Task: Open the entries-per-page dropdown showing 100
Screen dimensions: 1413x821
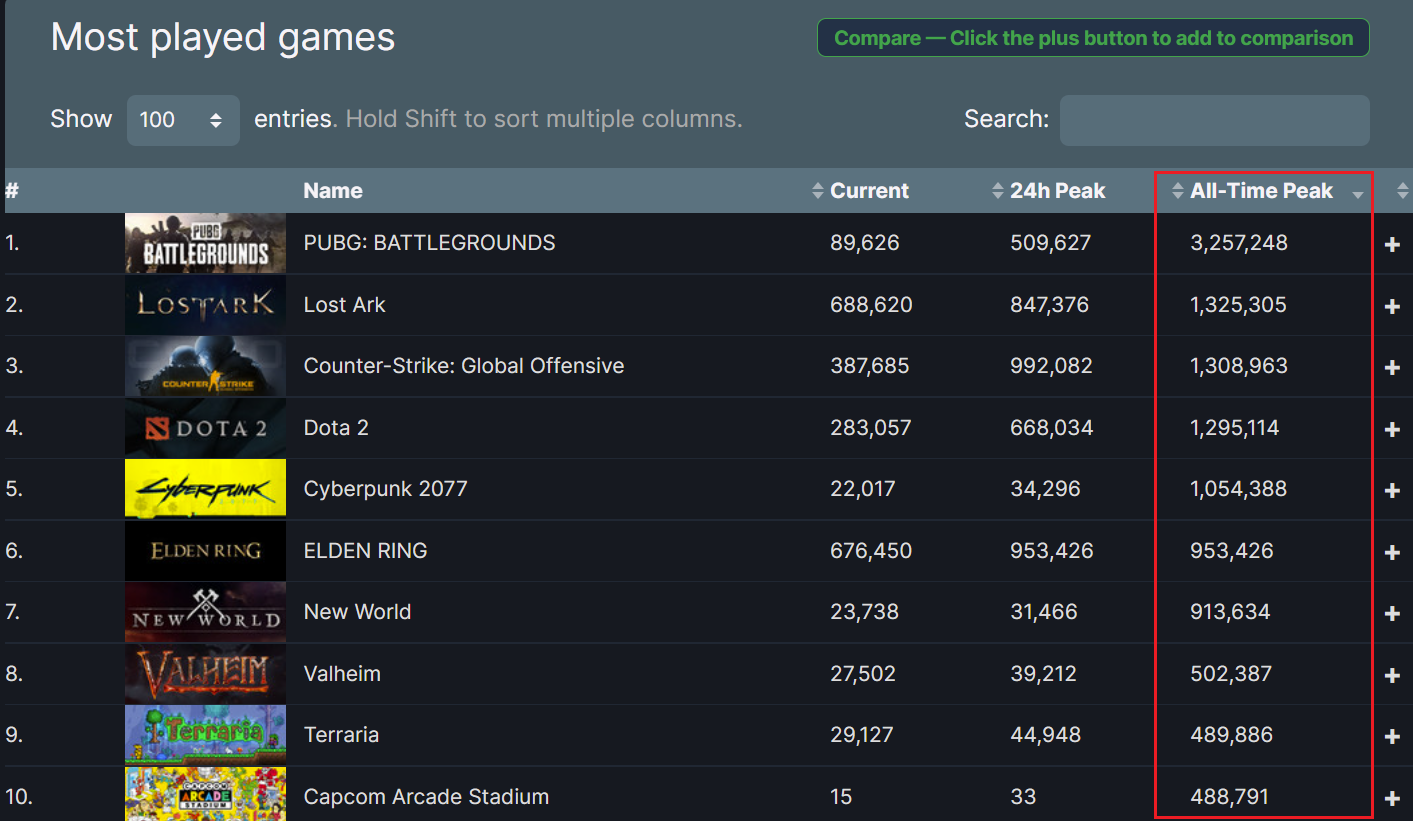Action: coord(183,120)
